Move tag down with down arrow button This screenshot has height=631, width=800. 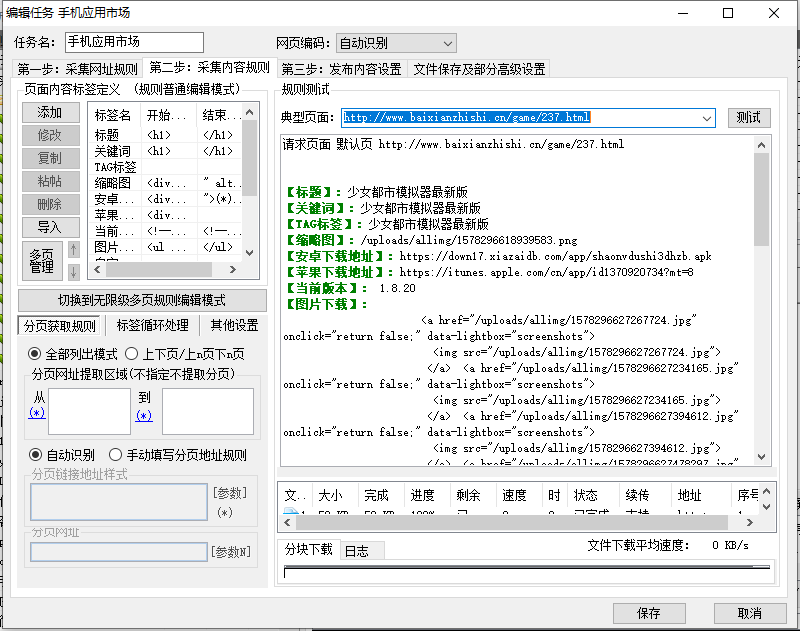73,272
